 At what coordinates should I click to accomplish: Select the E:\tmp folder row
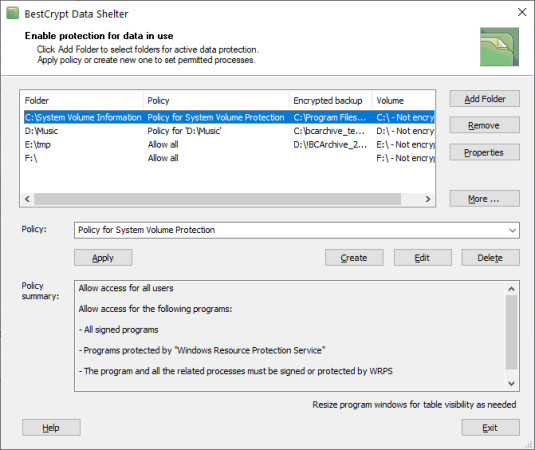229,145
